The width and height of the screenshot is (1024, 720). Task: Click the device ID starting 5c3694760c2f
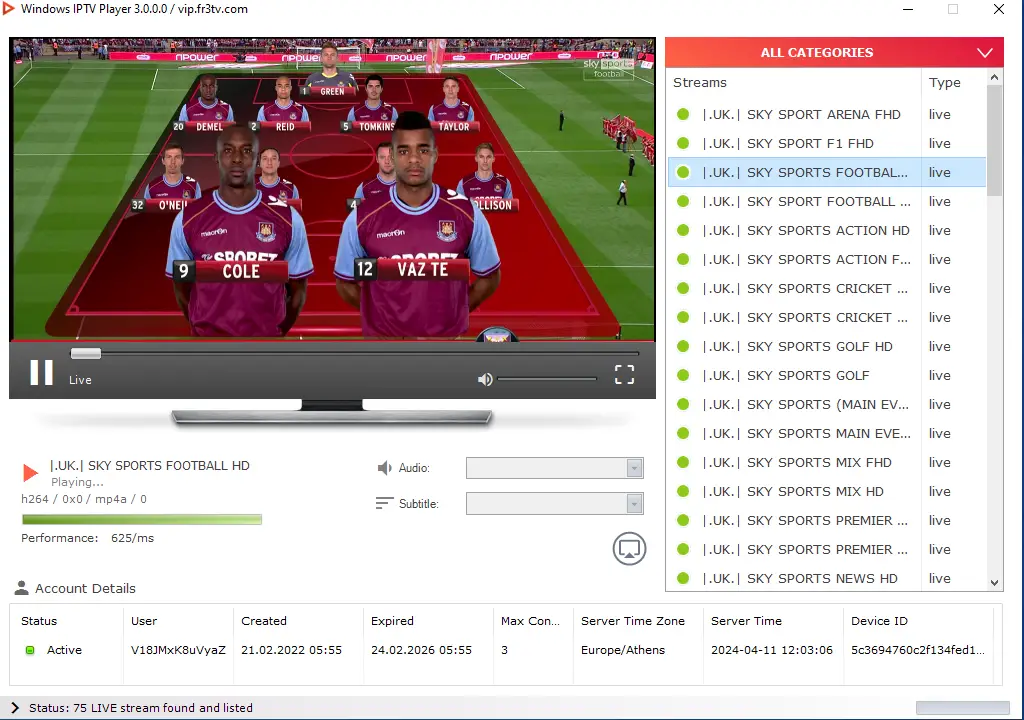(918, 650)
